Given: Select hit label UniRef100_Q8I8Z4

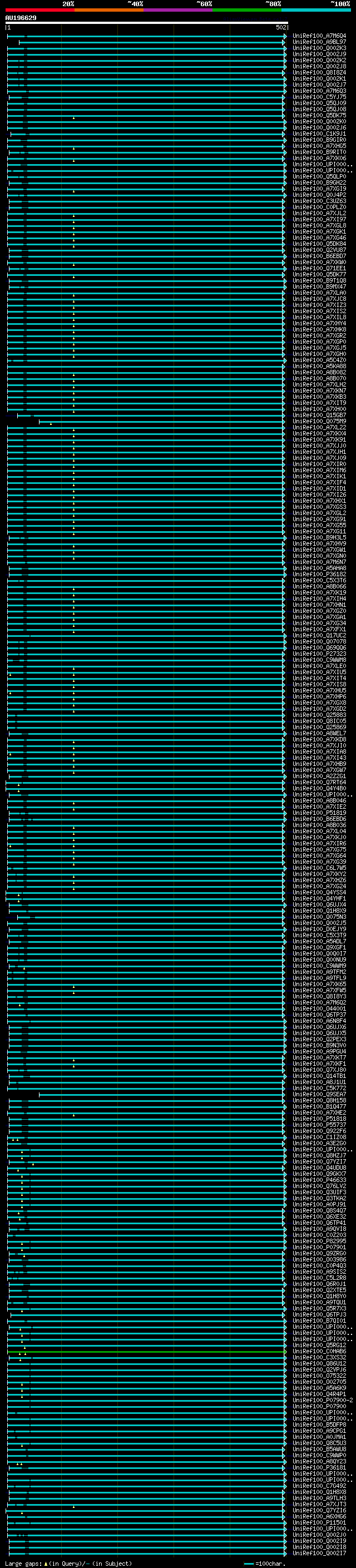Looking at the screenshot, I should (319, 72).
